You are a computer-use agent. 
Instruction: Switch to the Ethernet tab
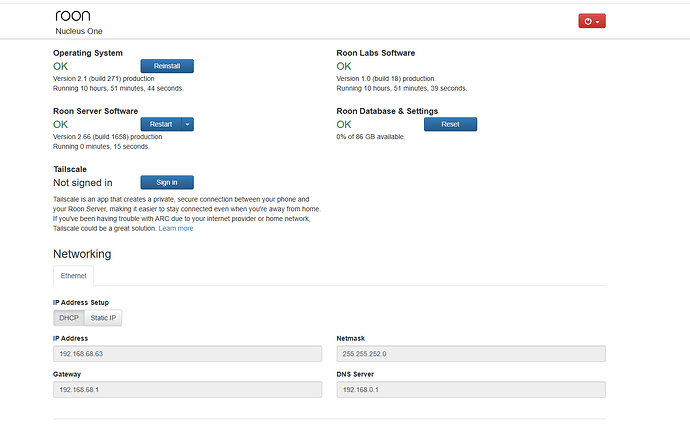(x=73, y=276)
